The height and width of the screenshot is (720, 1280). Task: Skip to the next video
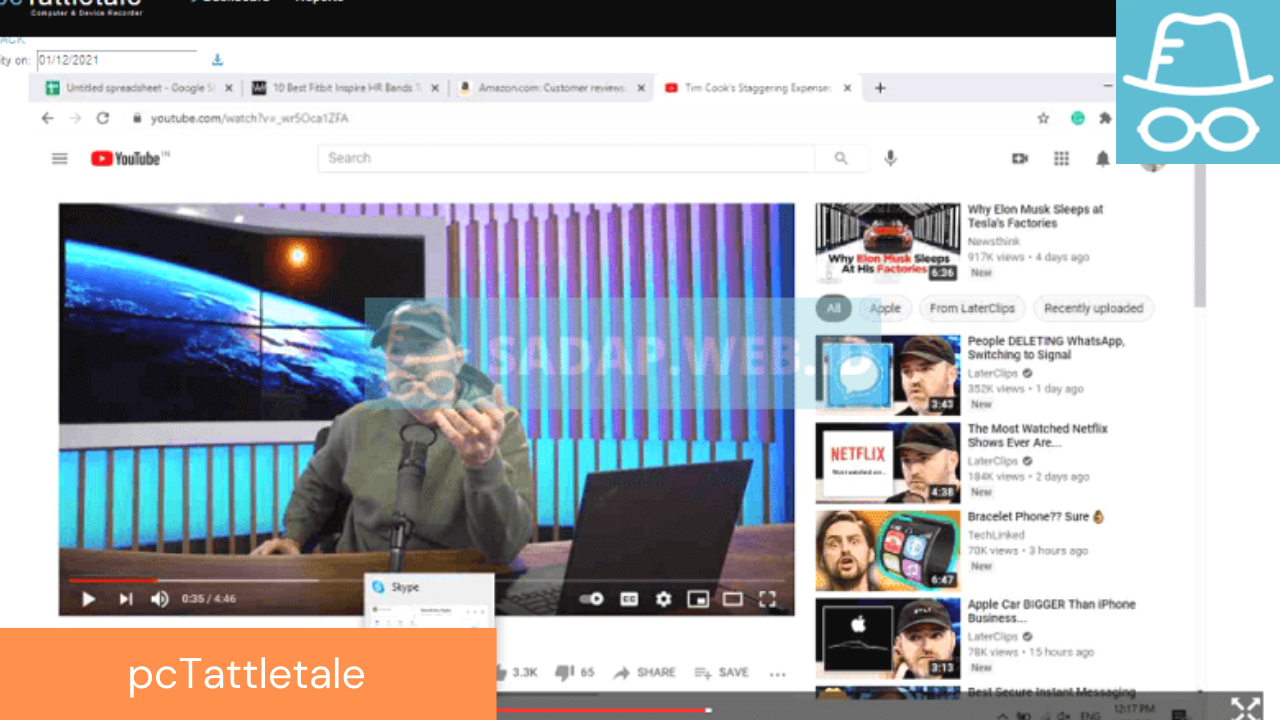click(126, 599)
